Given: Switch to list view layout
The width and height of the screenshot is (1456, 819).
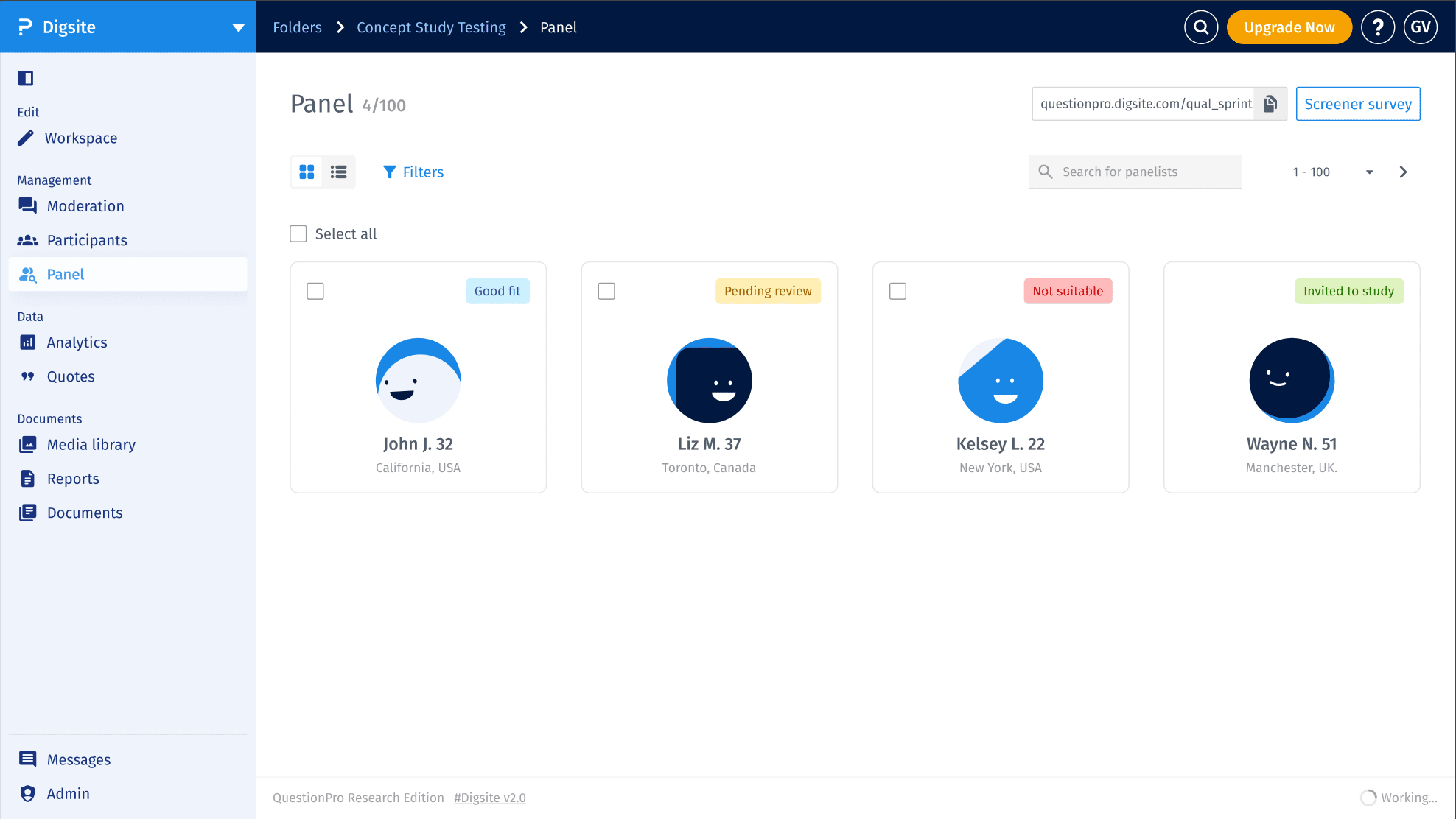Looking at the screenshot, I should click(x=339, y=172).
